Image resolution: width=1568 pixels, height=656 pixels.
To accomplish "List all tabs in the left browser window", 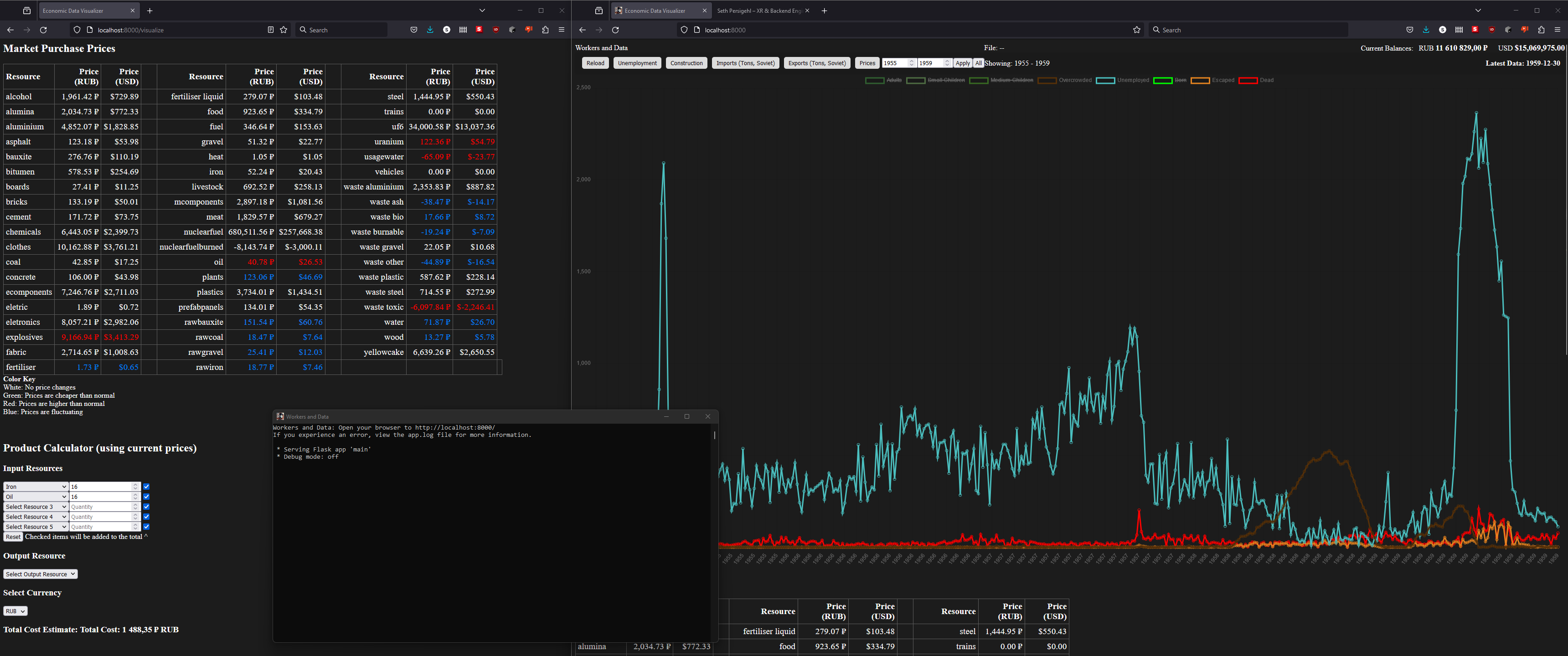I will (x=482, y=10).
